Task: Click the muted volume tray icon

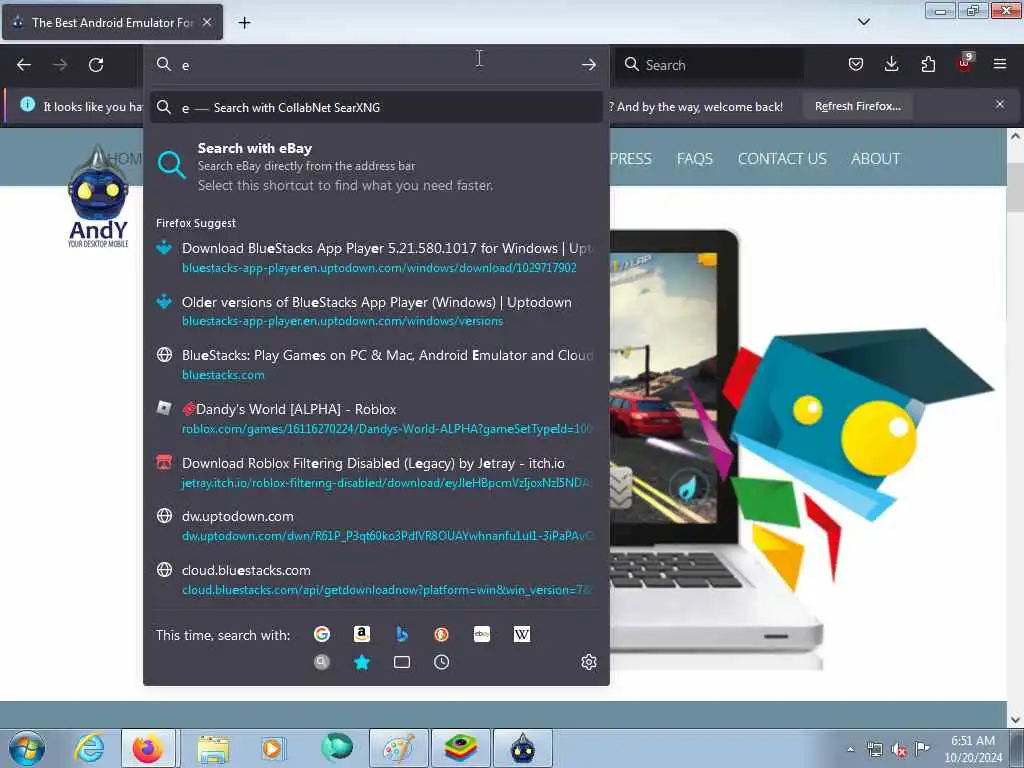Action: point(899,750)
